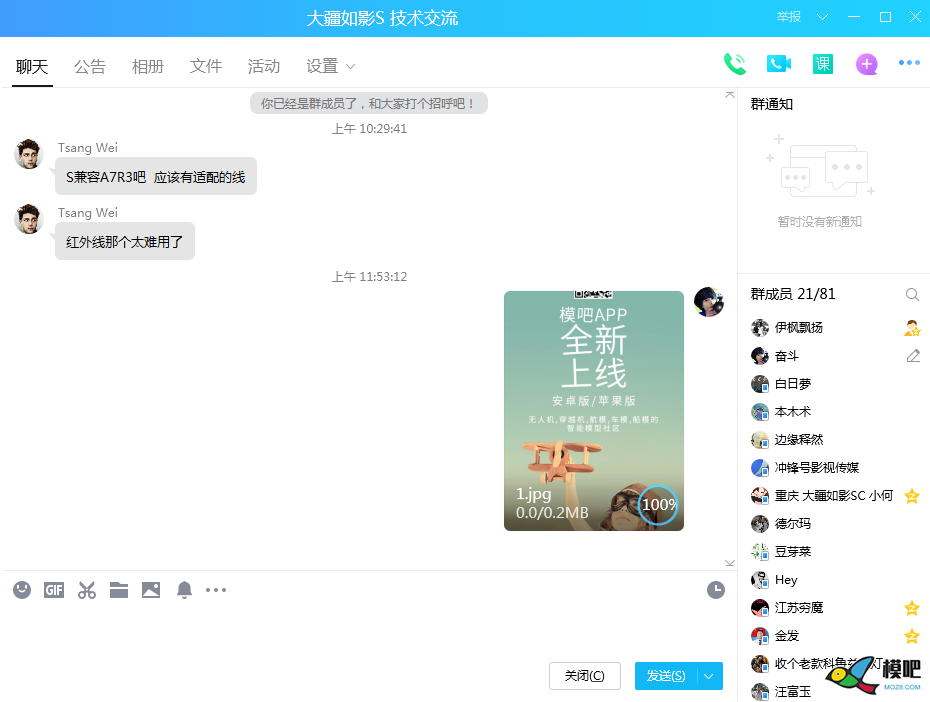This screenshot has height=702, width=930.
Task: Open Tsang Wei's avatar on first message
Action: coord(28,154)
